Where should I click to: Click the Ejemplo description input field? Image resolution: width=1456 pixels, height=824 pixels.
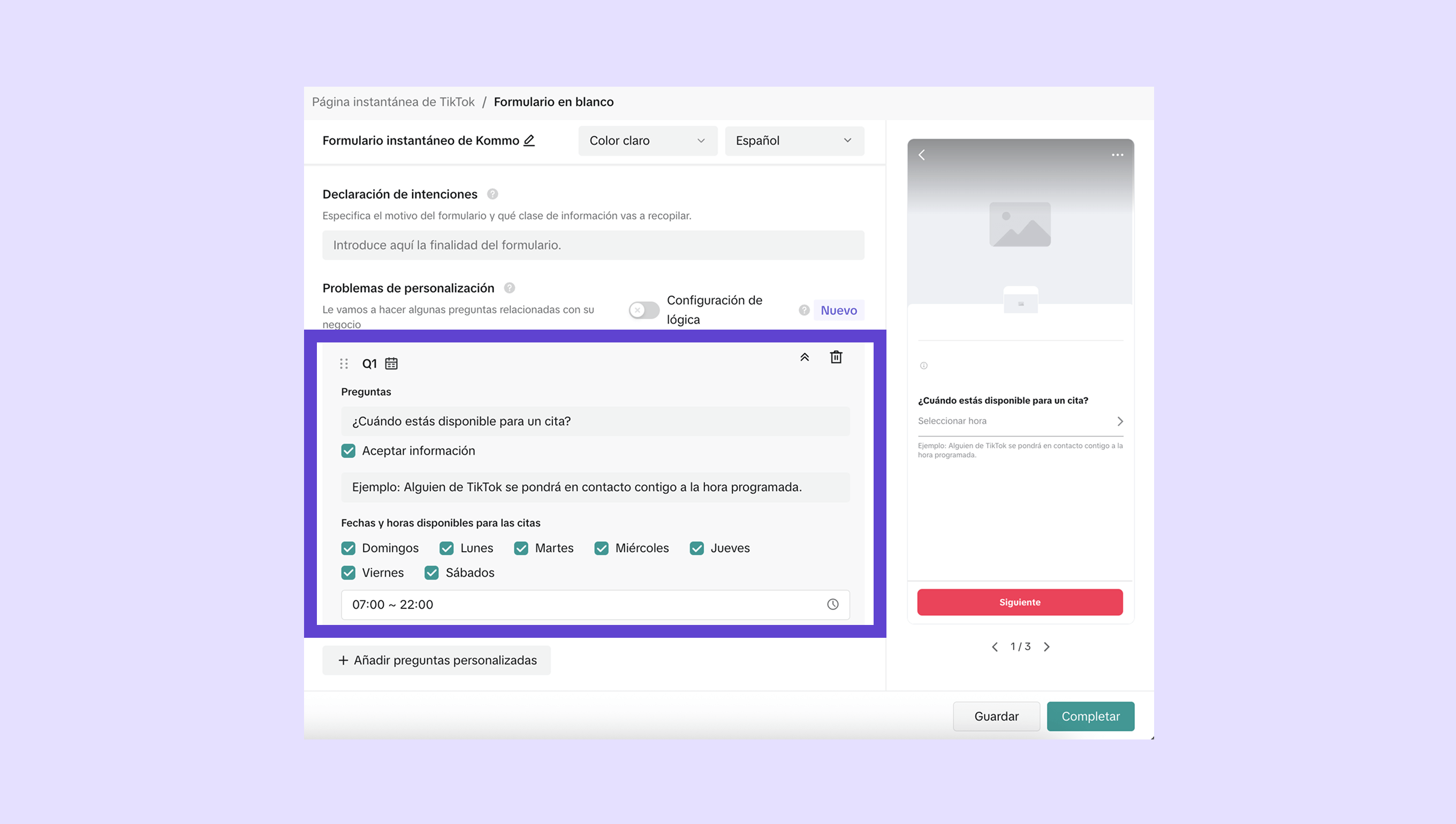(x=596, y=487)
